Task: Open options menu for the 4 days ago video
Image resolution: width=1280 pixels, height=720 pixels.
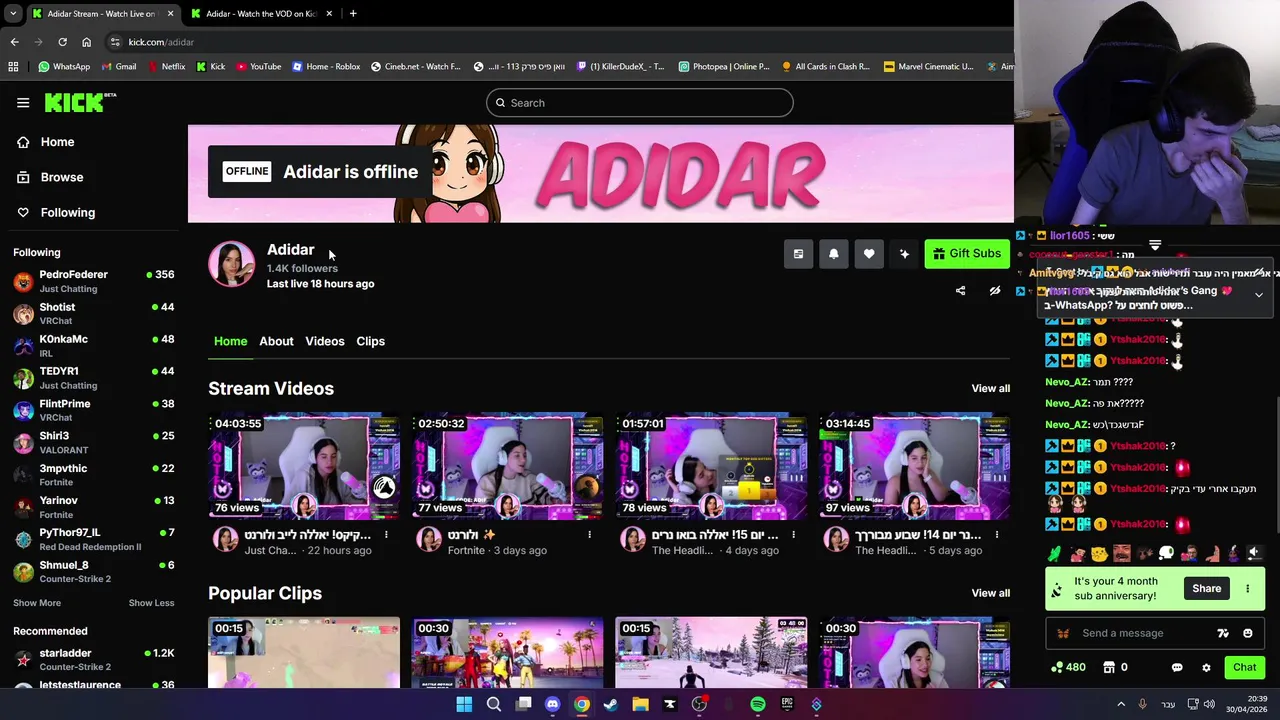Action: [793, 535]
